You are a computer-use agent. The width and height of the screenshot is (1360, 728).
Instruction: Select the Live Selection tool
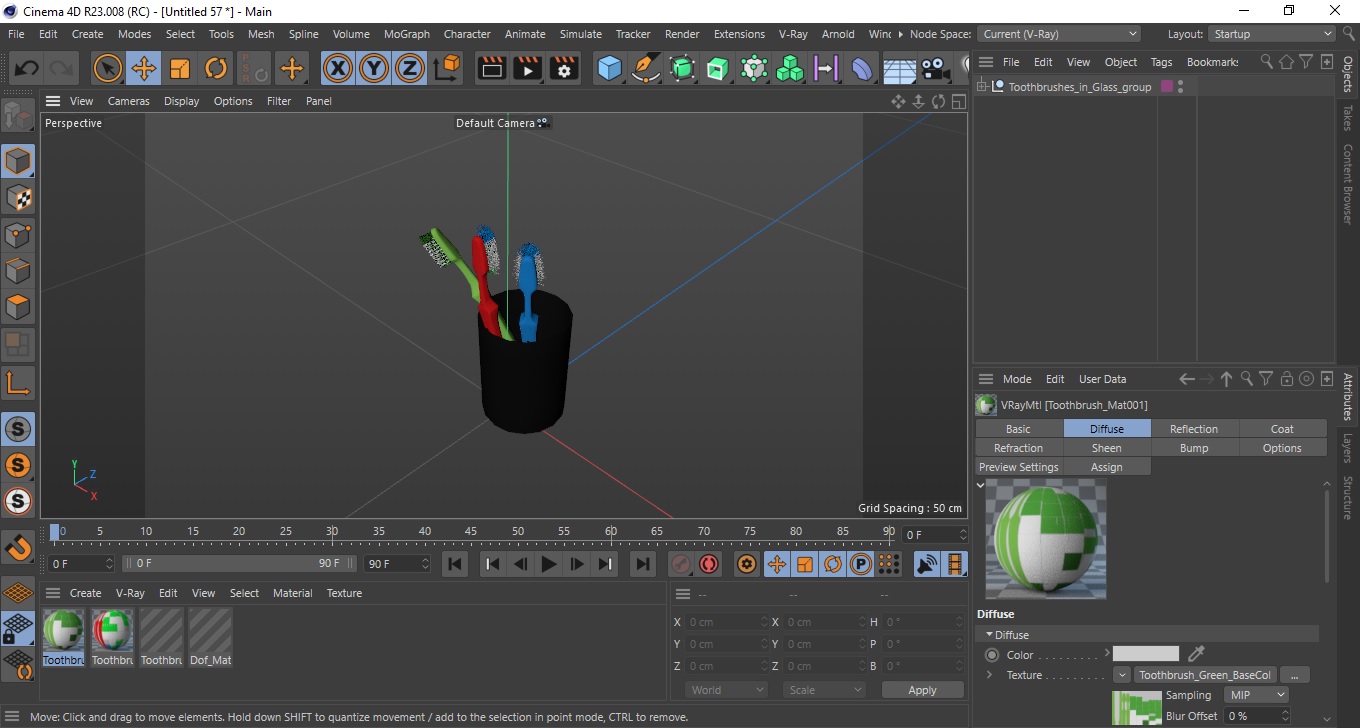coord(107,69)
